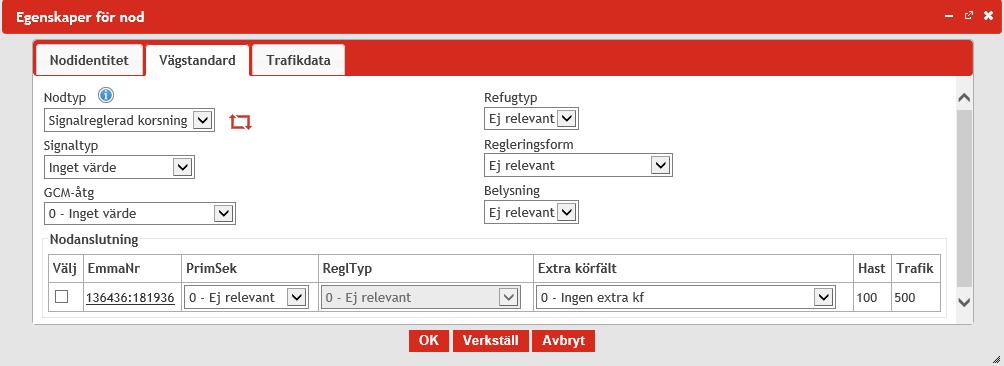Open the Trafikdata tab
The width and height of the screenshot is (1004, 366).
(298, 61)
